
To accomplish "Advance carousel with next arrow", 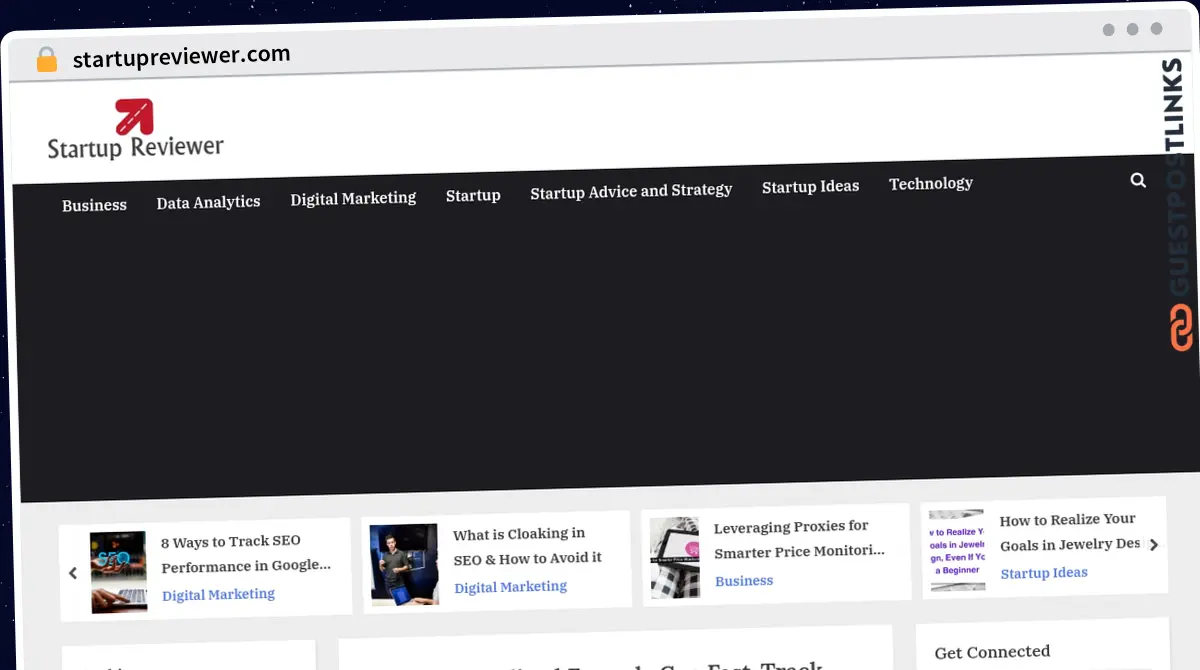I will [x=1153, y=545].
